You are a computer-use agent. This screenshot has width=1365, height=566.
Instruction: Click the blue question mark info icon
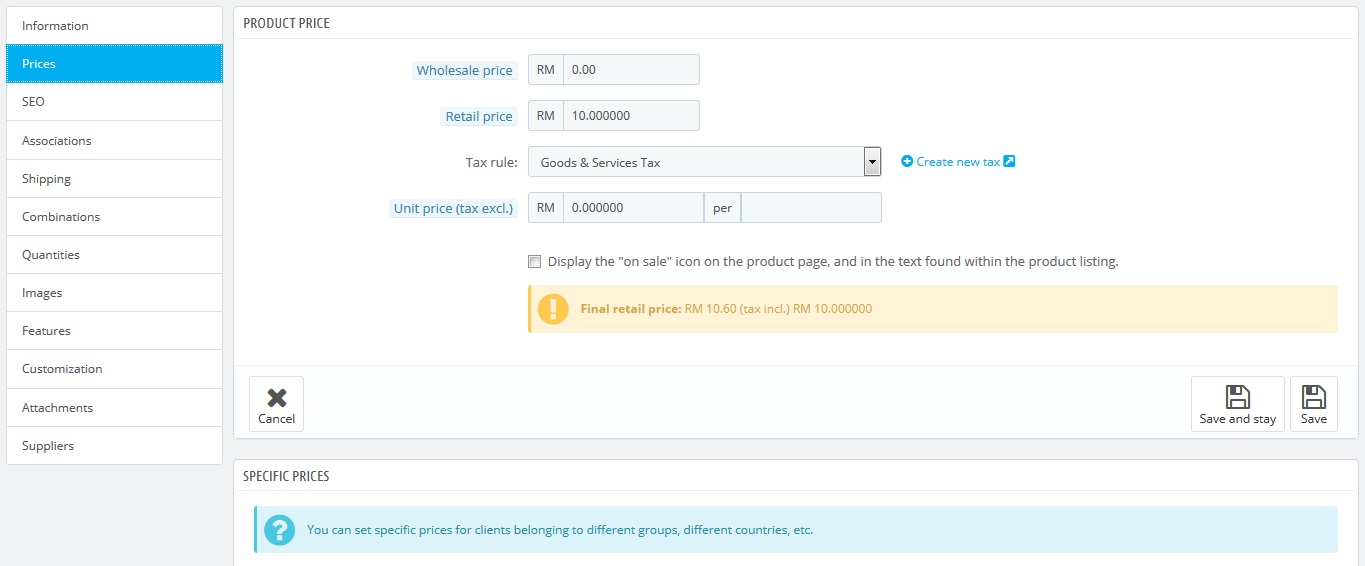(281, 530)
